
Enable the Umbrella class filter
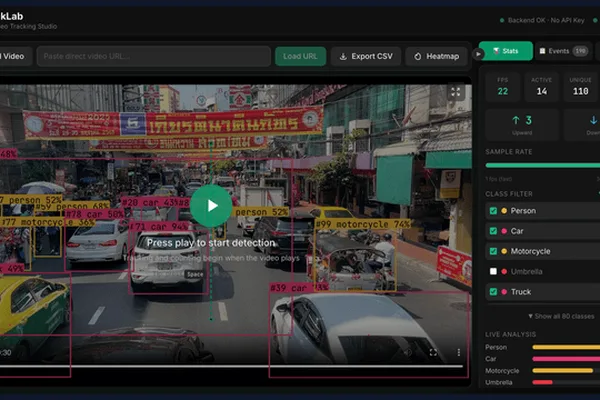coord(493,271)
